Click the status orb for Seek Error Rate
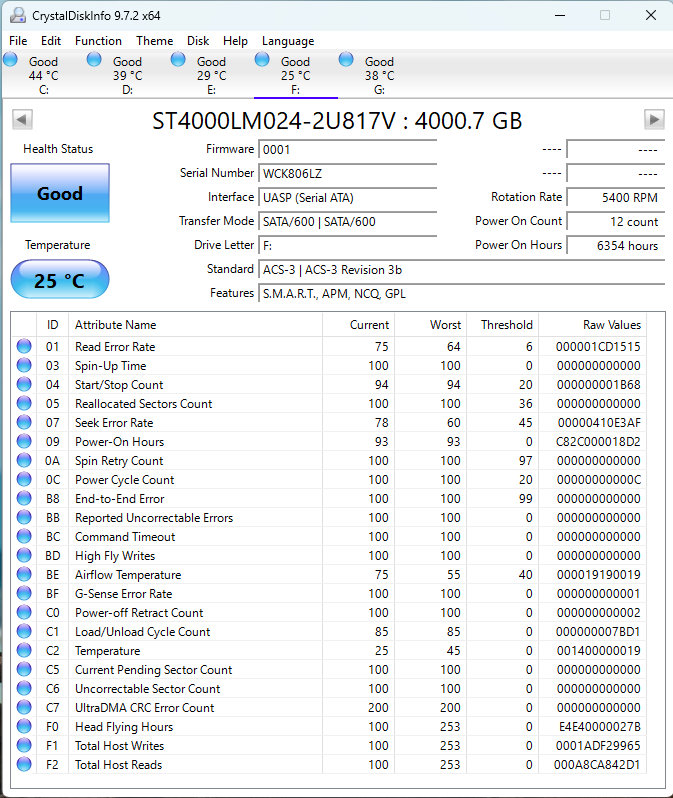This screenshot has width=673, height=798. 24,423
